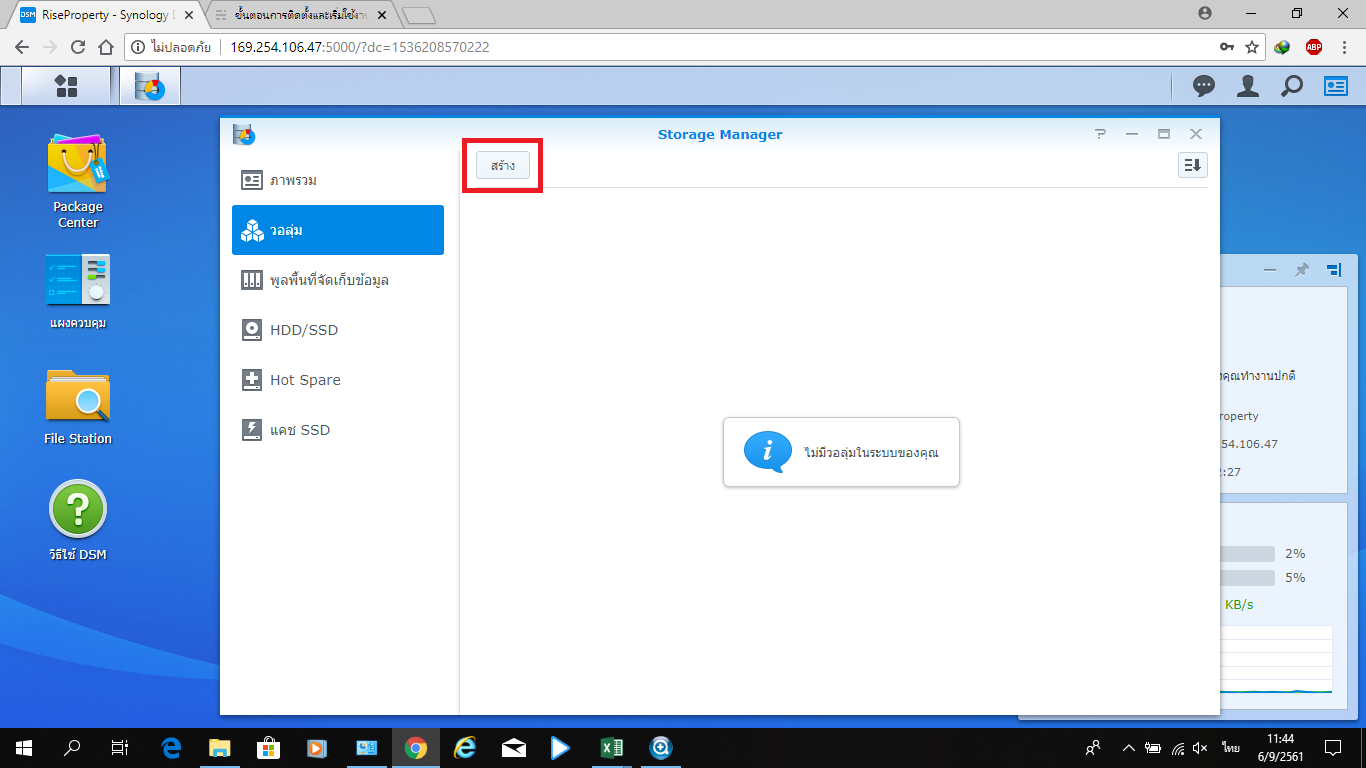The width and height of the screenshot is (1366, 768).
Task: Select the Overview (ภาพรวม) tab
Action: [x=338, y=180]
